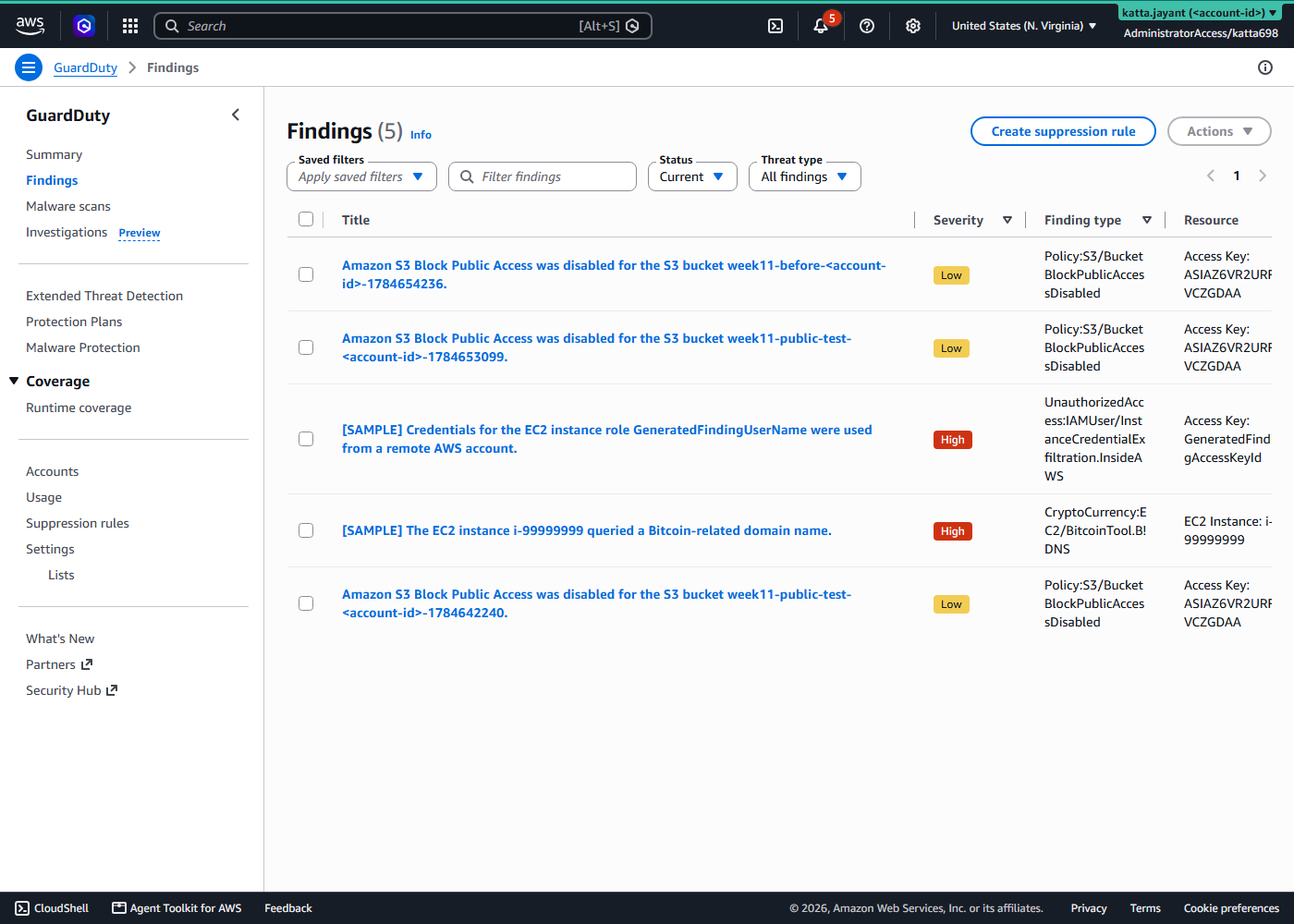Screen dimensions: 1294x924
Task: Collapse the GuardDuty navigation panel
Action: point(236,115)
